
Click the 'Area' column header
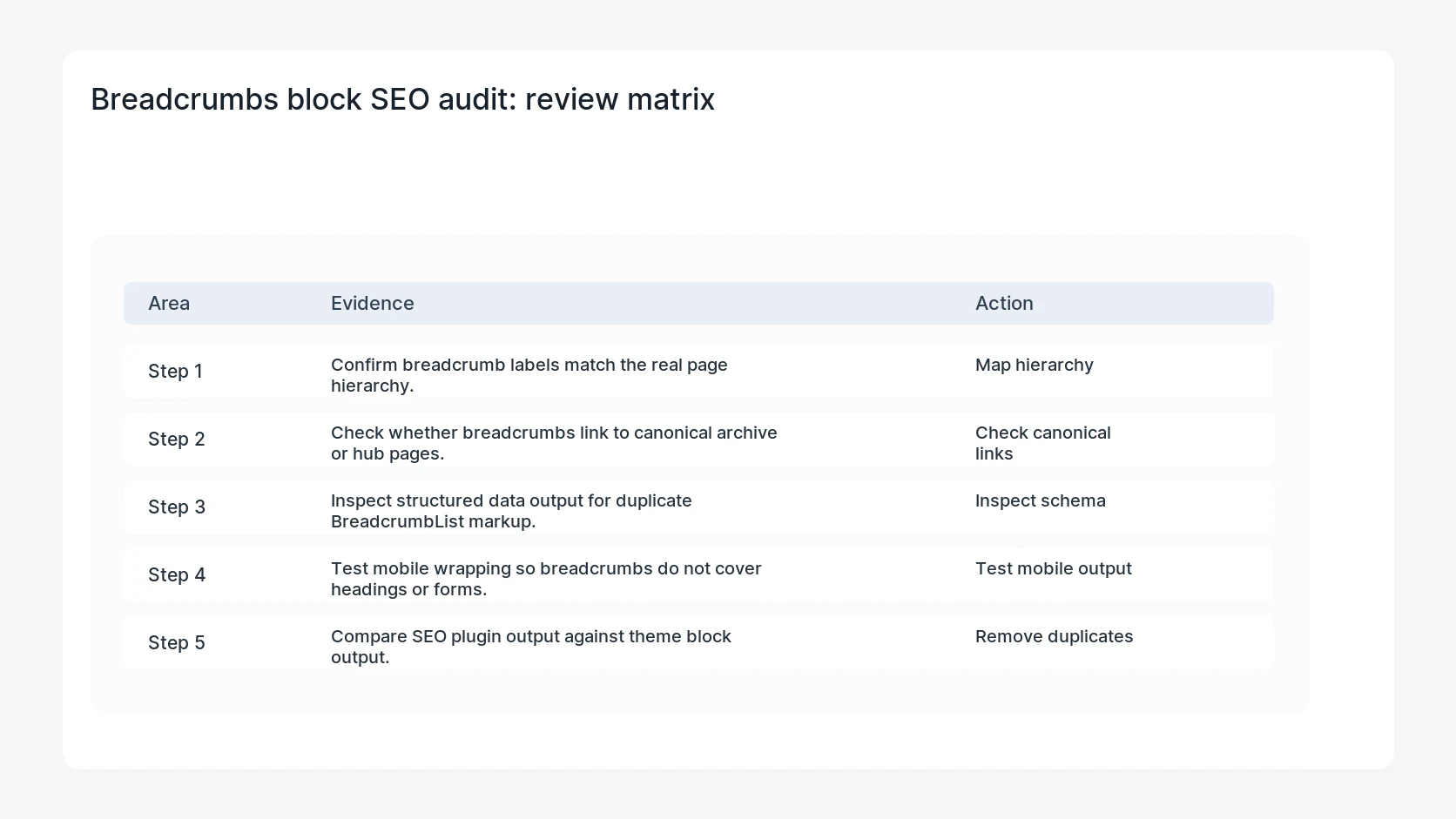coord(169,303)
